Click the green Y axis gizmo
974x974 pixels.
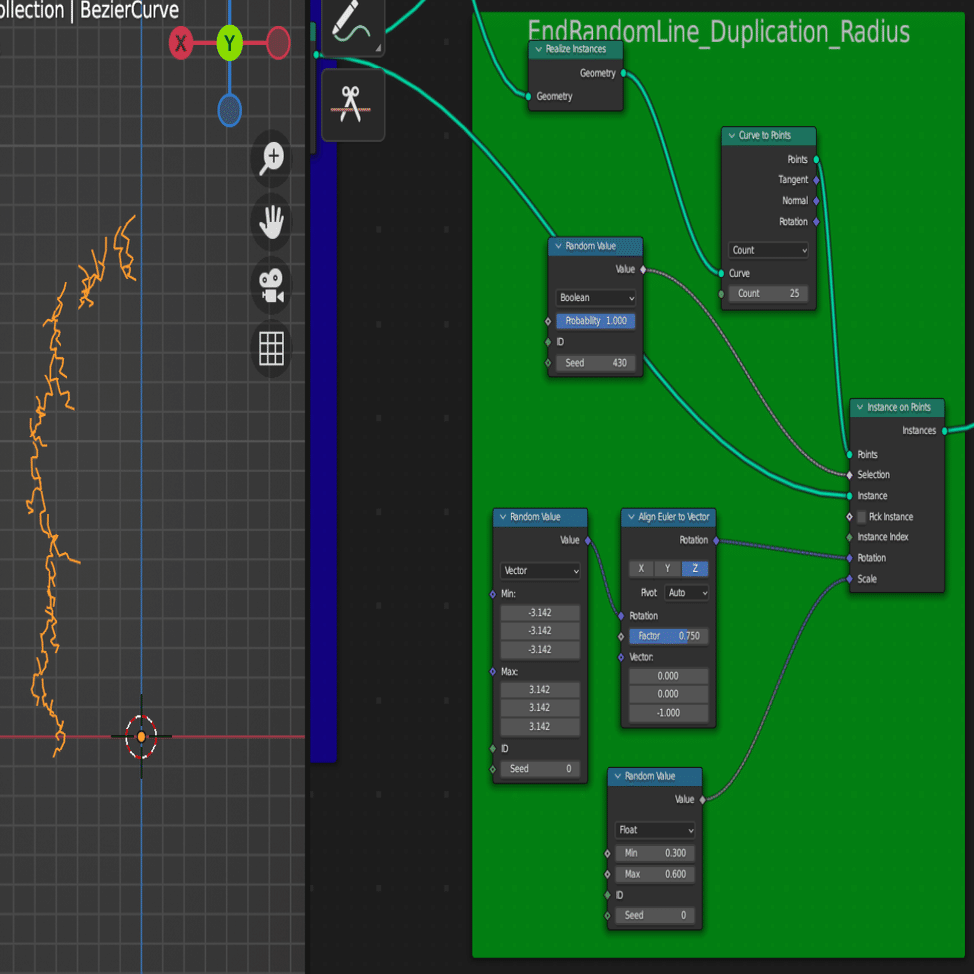tap(229, 43)
